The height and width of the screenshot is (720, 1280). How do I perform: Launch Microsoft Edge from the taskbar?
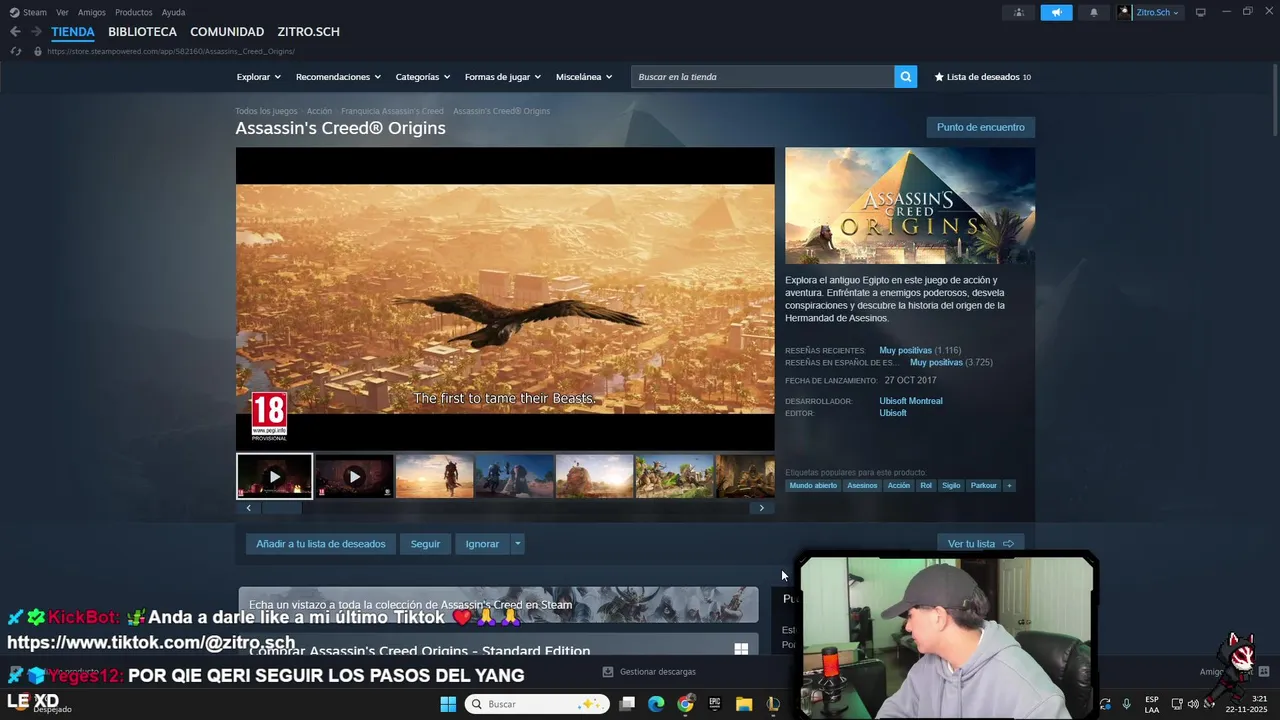click(656, 704)
